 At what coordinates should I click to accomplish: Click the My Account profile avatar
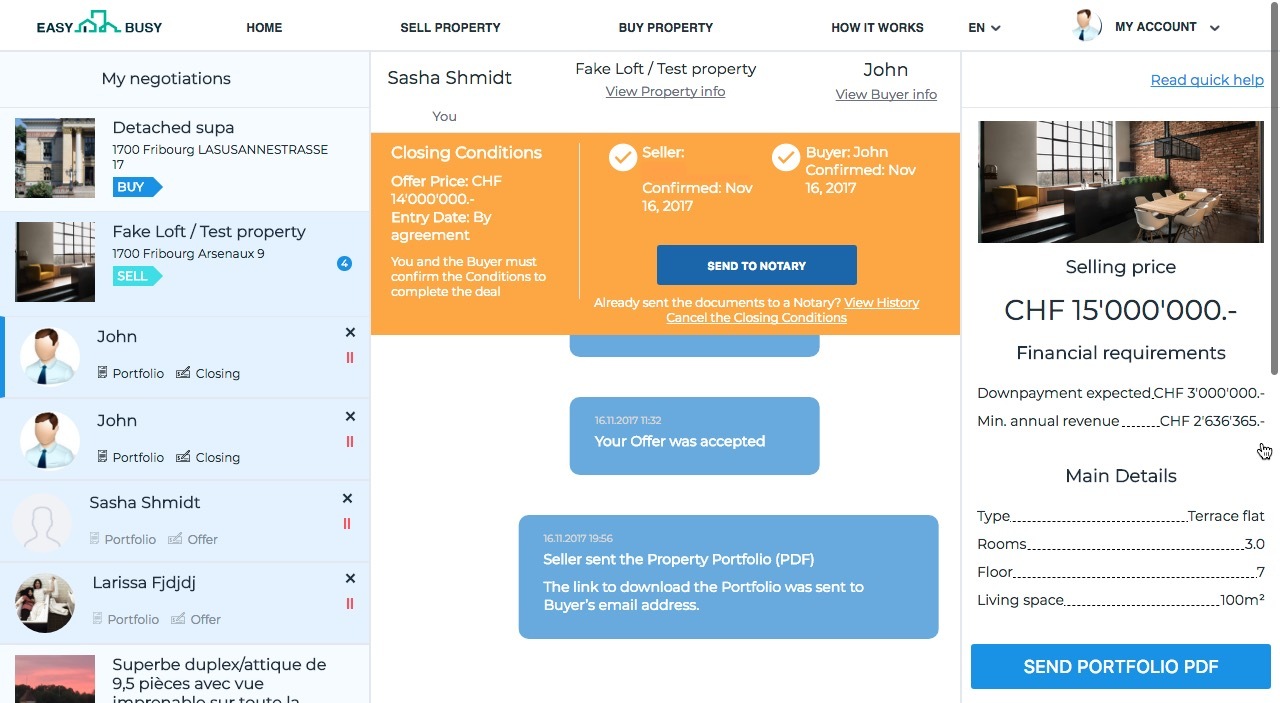tap(1086, 26)
